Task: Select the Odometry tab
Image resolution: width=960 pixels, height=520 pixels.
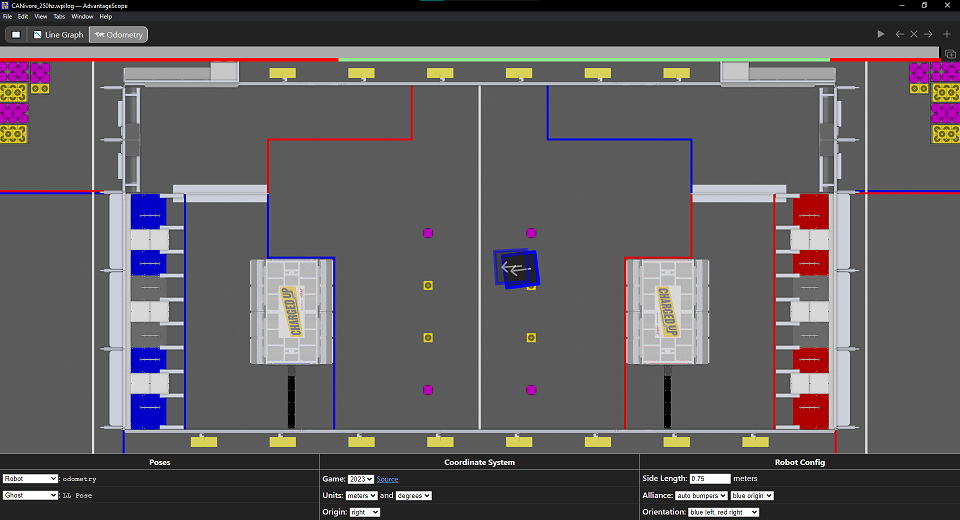Action: point(119,35)
